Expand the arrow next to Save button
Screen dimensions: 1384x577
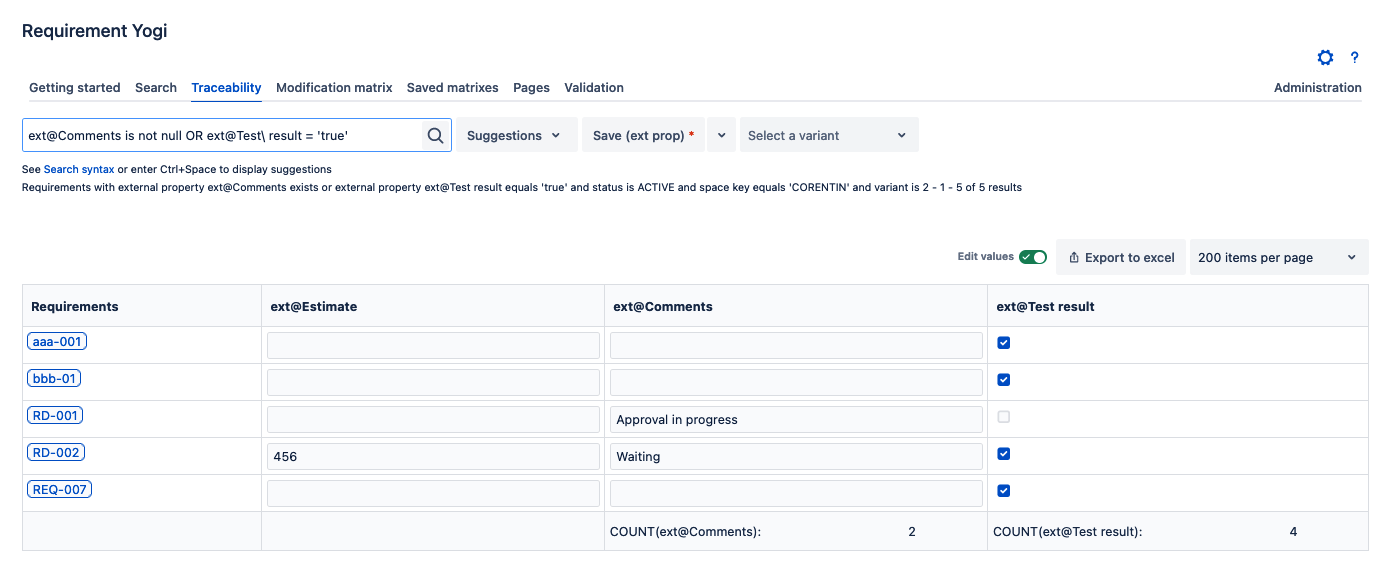click(x=721, y=136)
